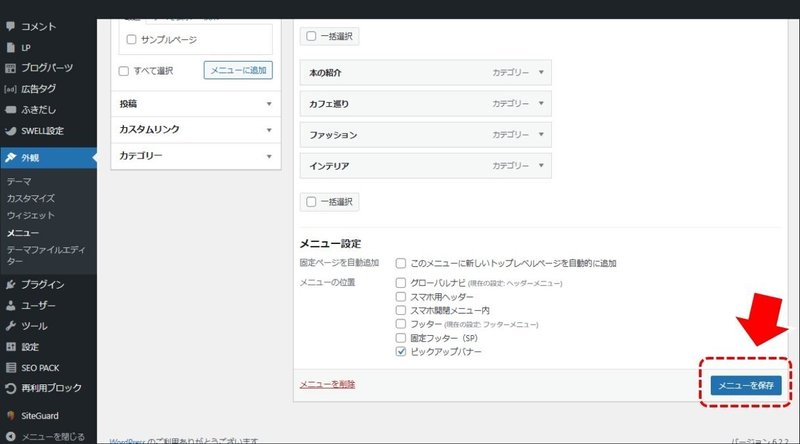
Task: Tick the lower 一括選択 checkbox
Action: click(x=311, y=202)
